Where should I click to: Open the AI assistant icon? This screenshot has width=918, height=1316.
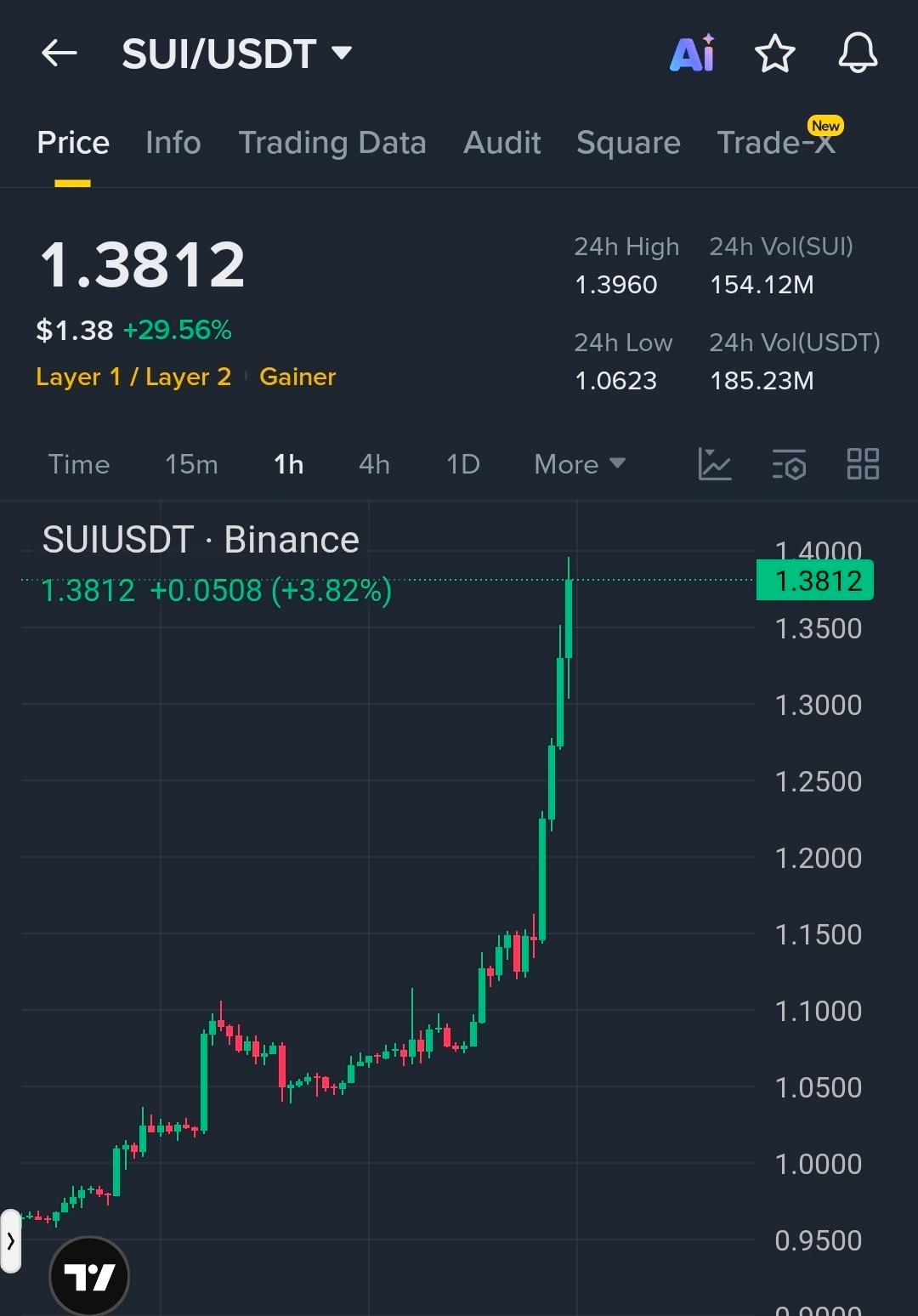point(693,54)
